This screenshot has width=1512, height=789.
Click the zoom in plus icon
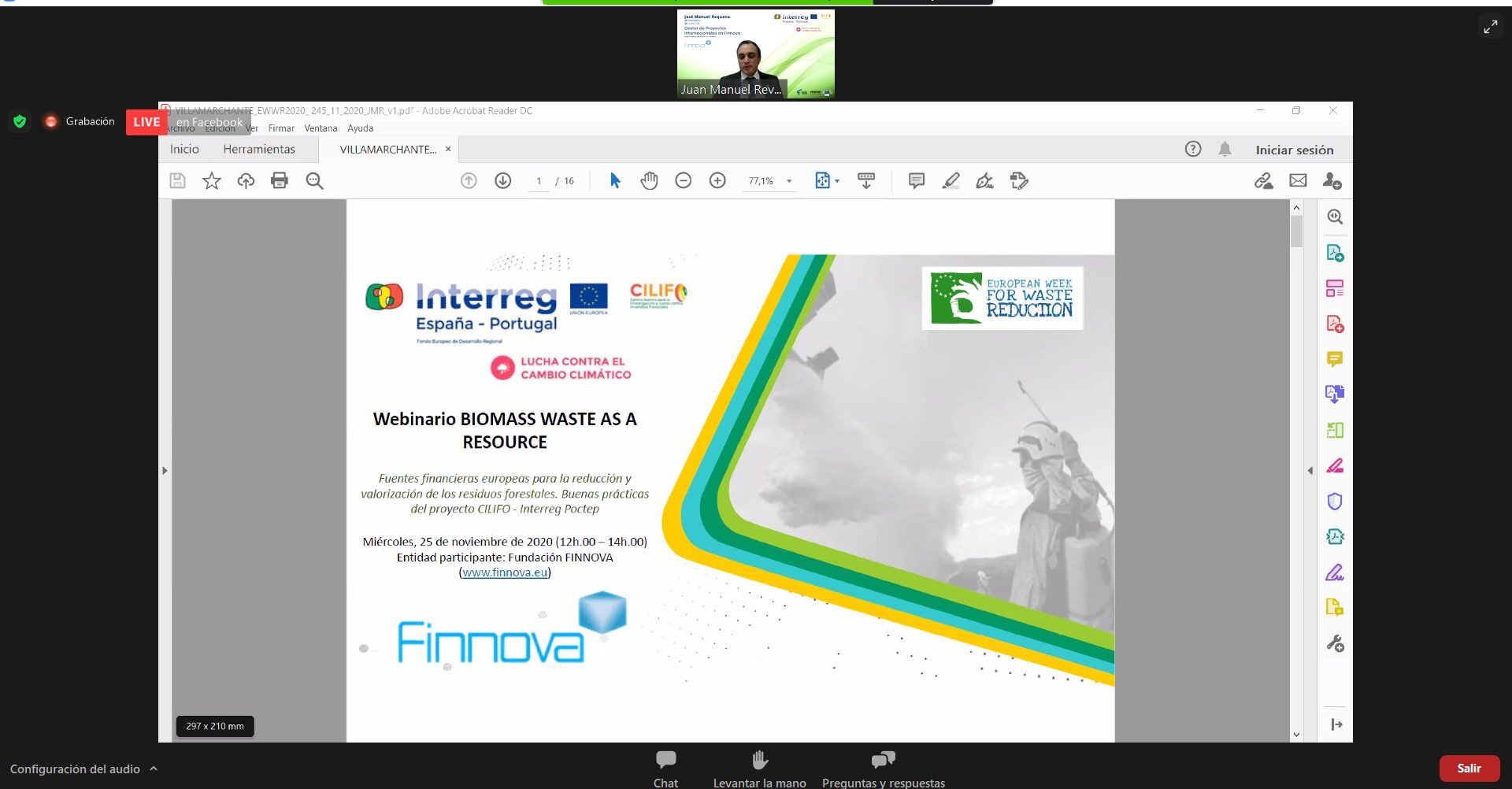(x=717, y=181)
